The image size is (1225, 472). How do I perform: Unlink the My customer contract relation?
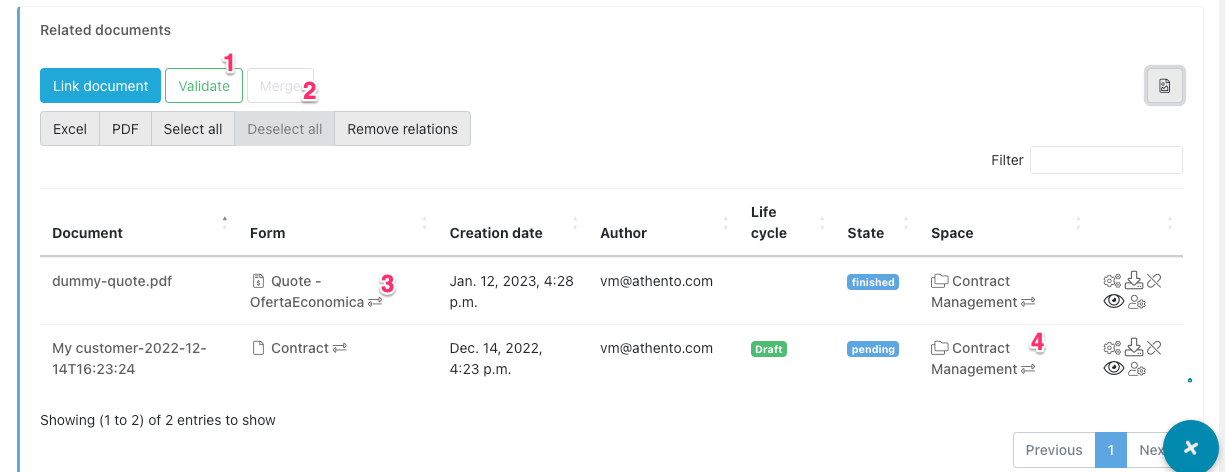coord(1153,348)
